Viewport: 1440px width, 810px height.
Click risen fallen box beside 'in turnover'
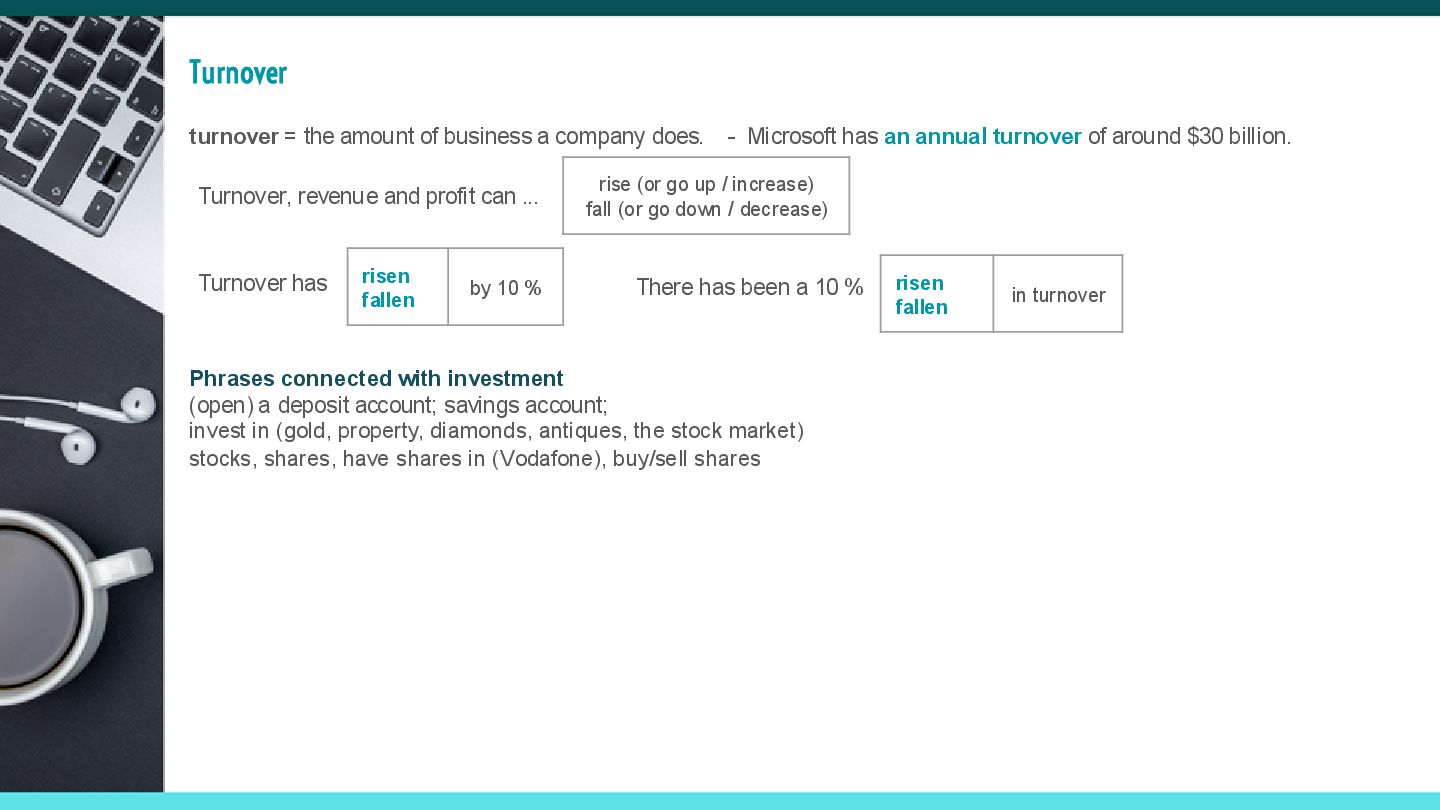pos(937,294)
